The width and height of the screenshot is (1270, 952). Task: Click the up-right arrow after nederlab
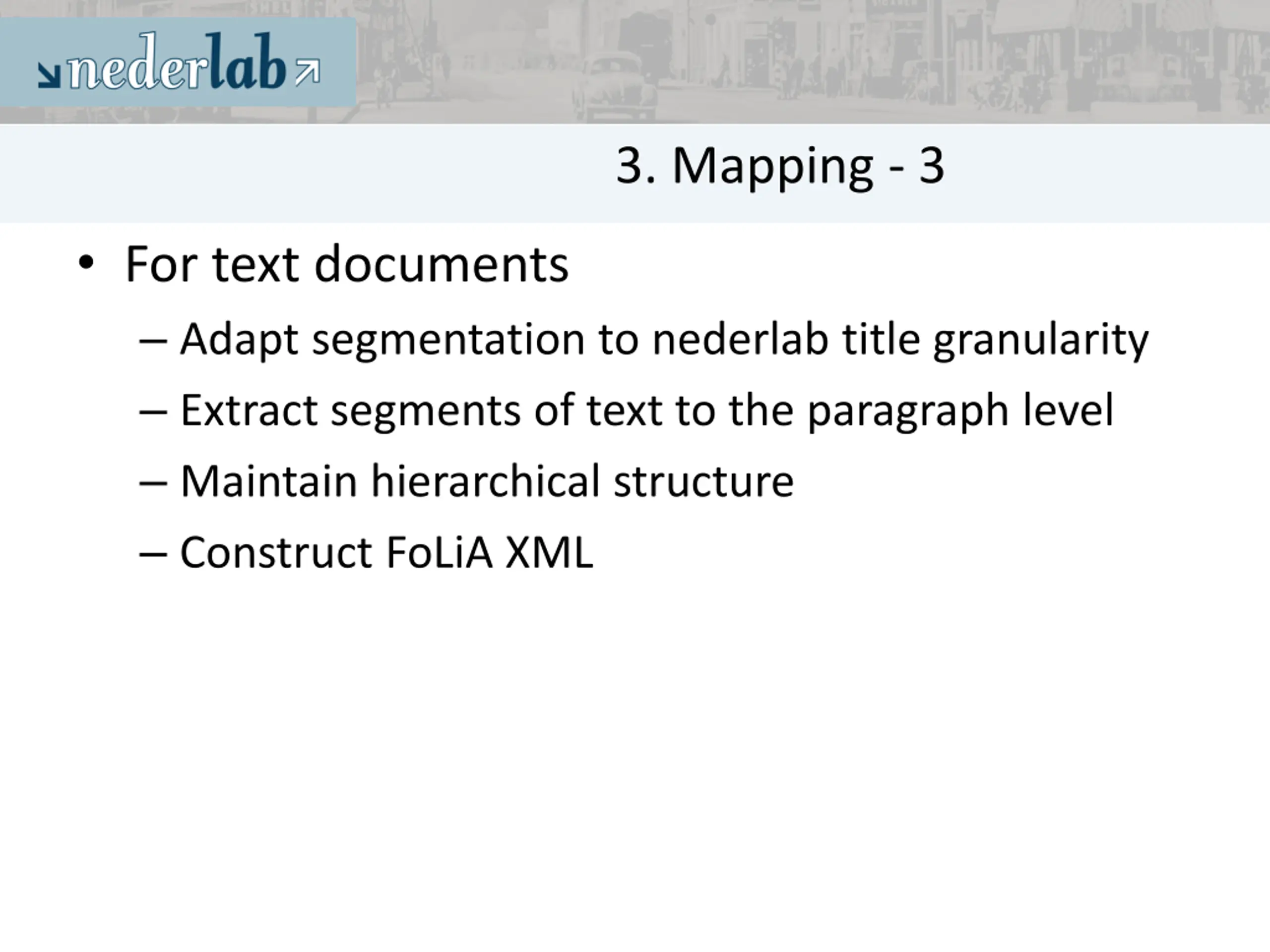pos(308,72)
